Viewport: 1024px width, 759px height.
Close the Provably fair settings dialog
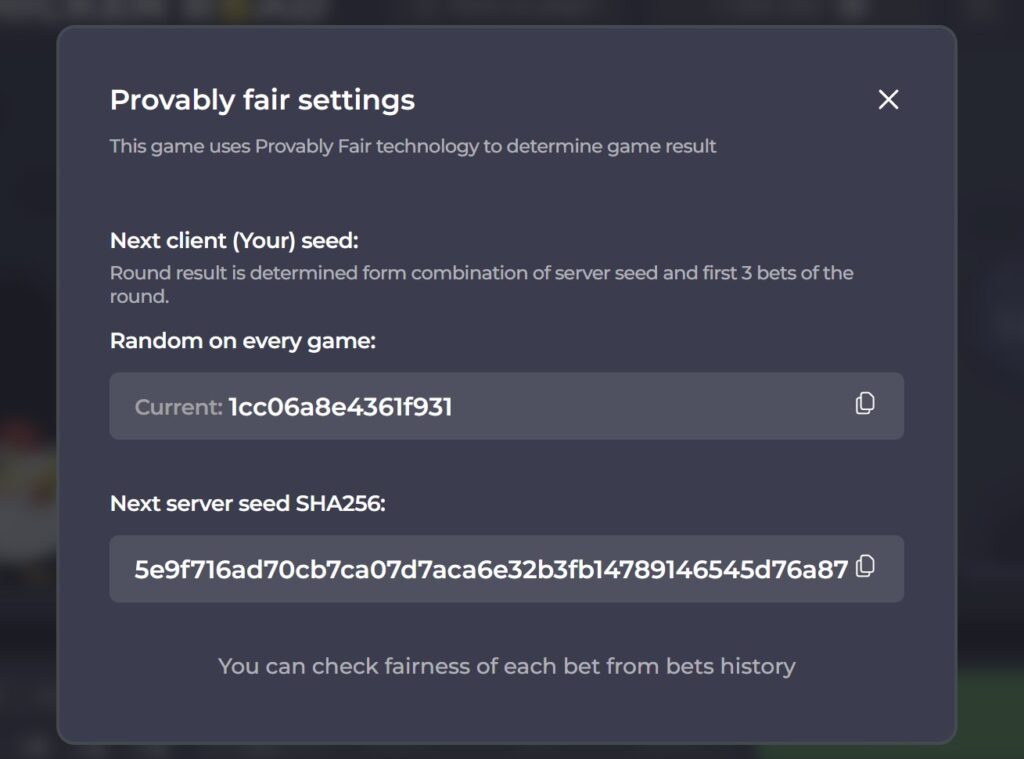pos(888,100)
